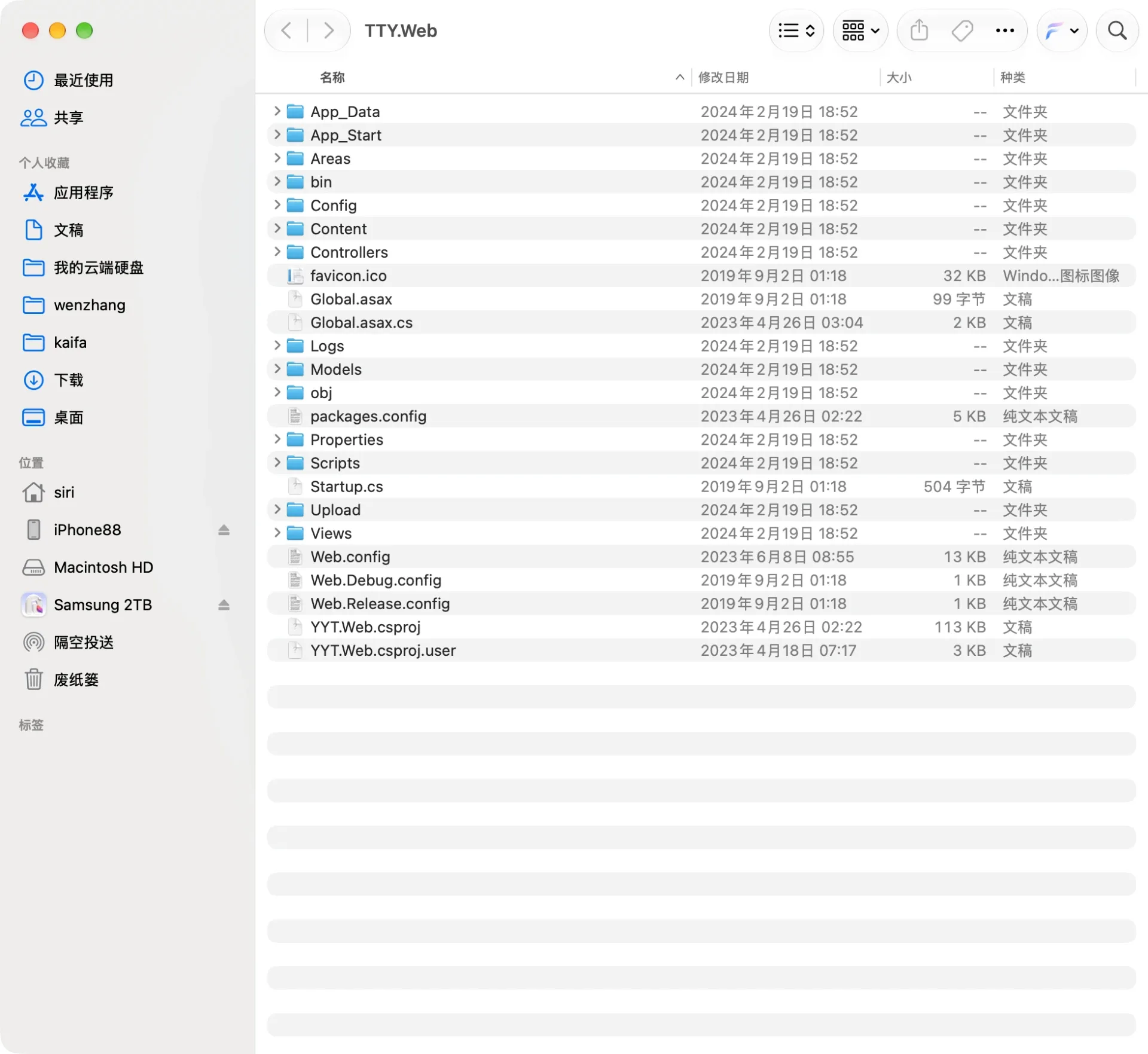The height and width of the screenshot is (1054, 1148).
Task: Expand the Models folder
Action: (x=277, y=369)
